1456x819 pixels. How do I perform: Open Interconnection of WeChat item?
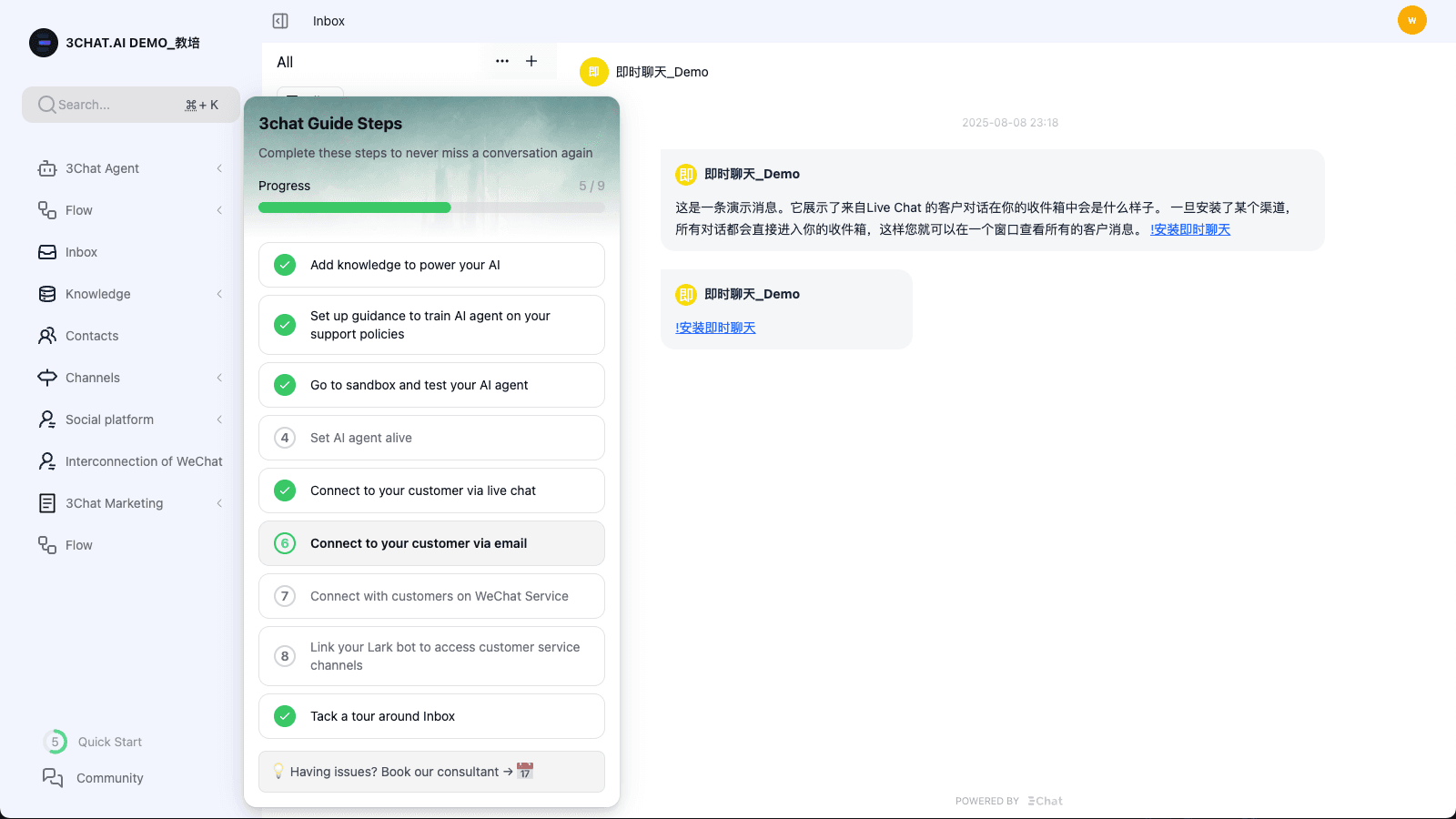[x=143, y=461]
